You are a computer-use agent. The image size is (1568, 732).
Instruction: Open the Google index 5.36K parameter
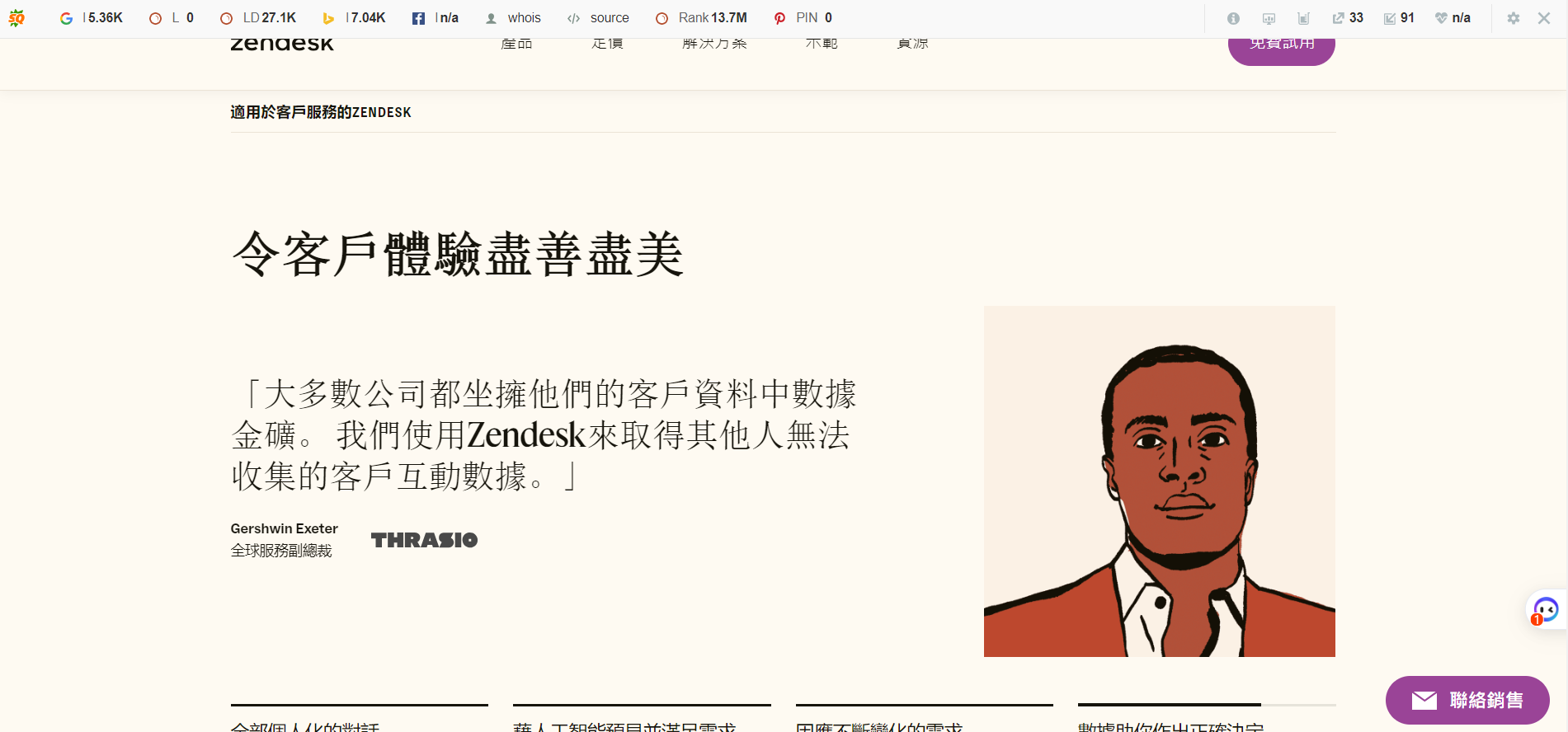pos(92,18)
